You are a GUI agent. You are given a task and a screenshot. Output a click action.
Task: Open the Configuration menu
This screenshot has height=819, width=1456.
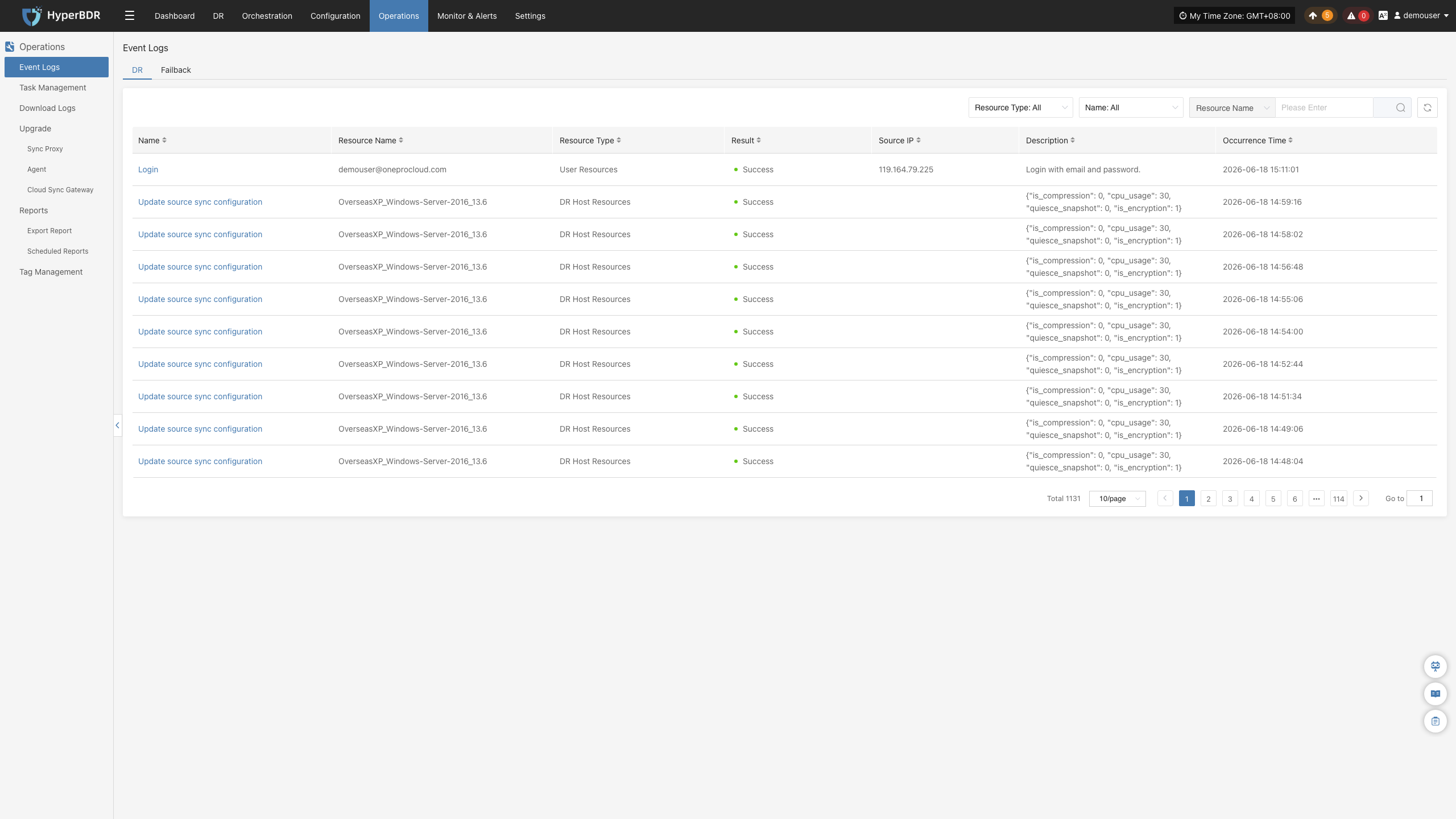(x=336, y=16)
